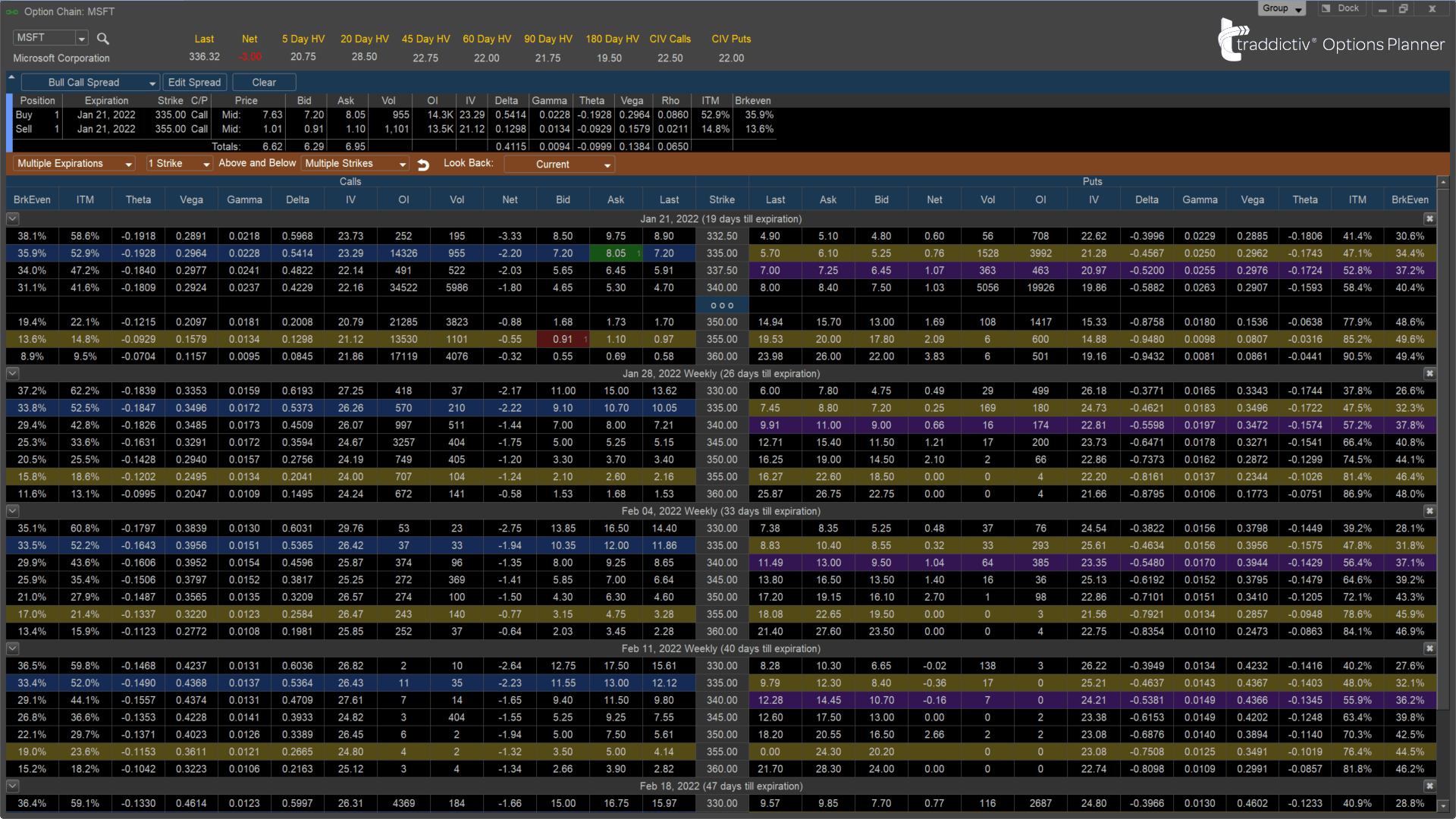Click the 350.00 strike under Feb 04 Weekly

coord(722,598)
